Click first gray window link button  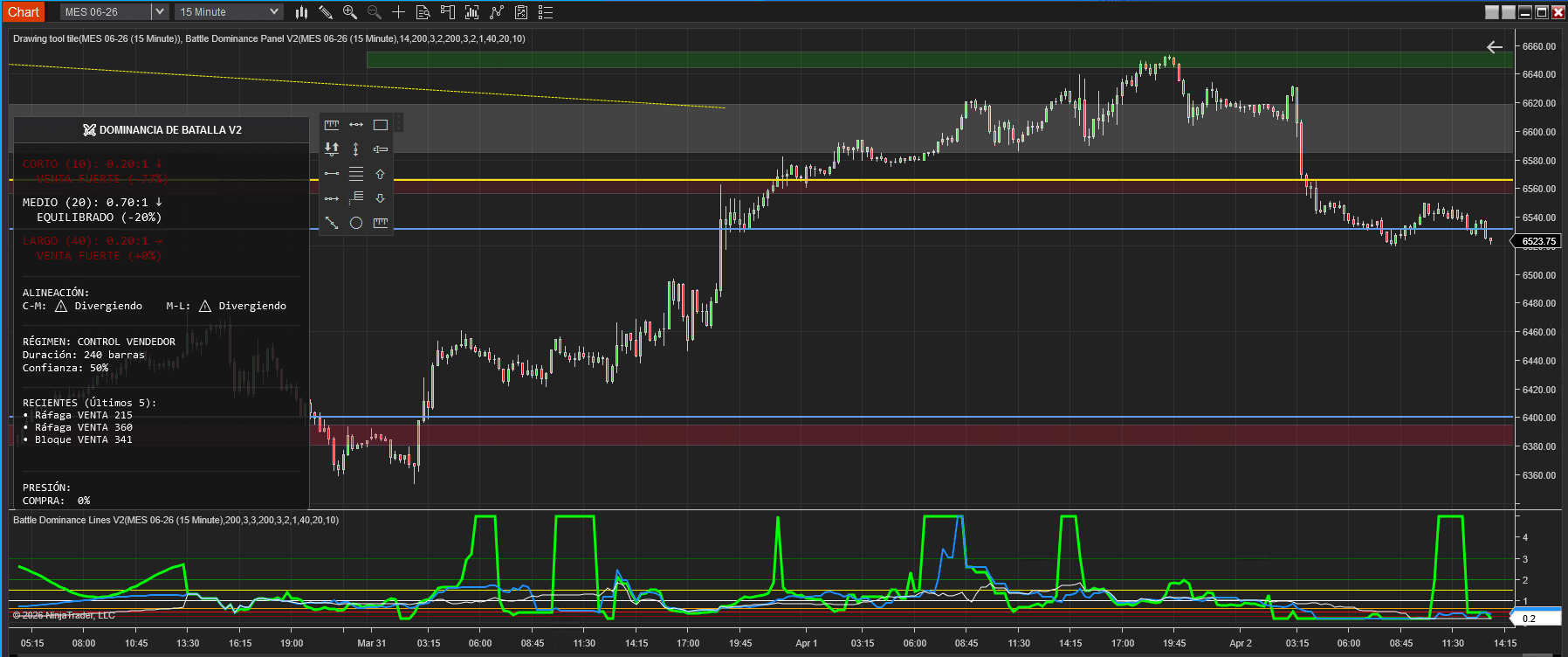point(1492,12)
